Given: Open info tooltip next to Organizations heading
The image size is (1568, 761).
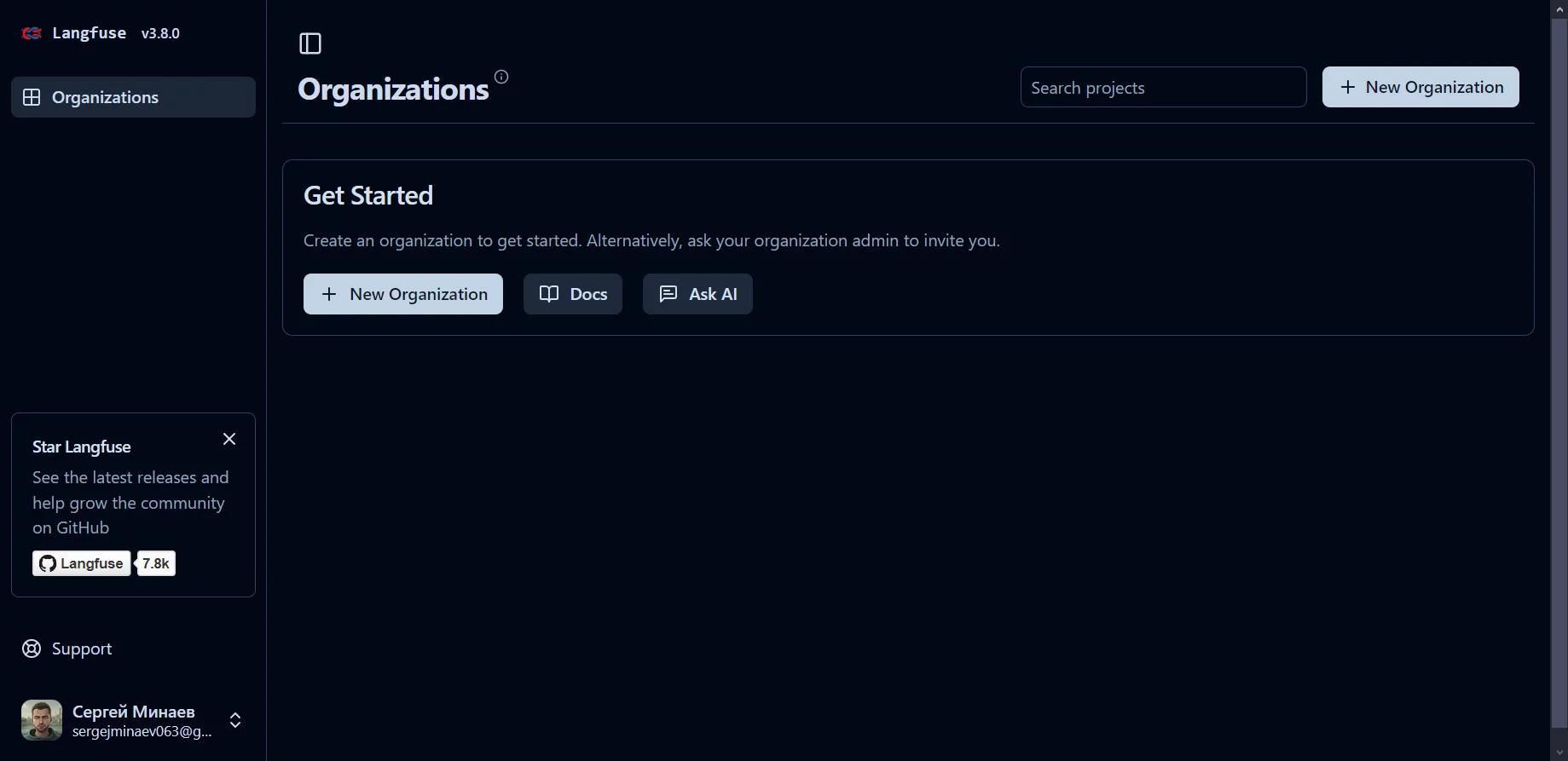Looking at the screenshot, I should pos(501,77).
